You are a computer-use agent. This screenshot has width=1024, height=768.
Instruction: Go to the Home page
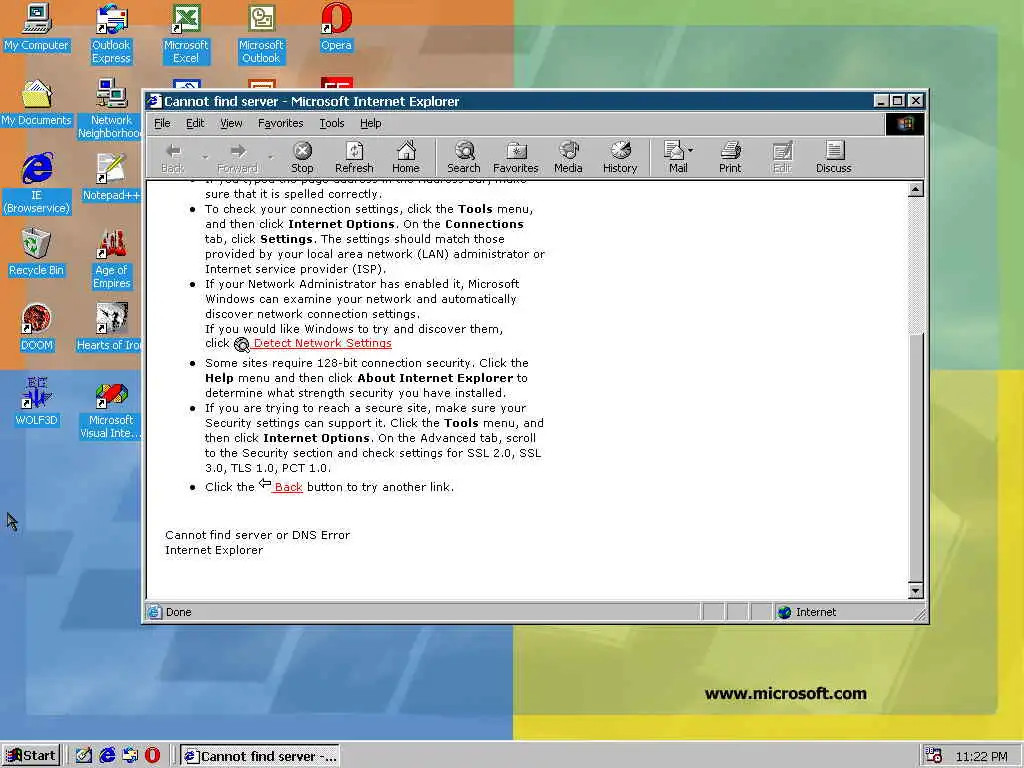tap(406, 157)
